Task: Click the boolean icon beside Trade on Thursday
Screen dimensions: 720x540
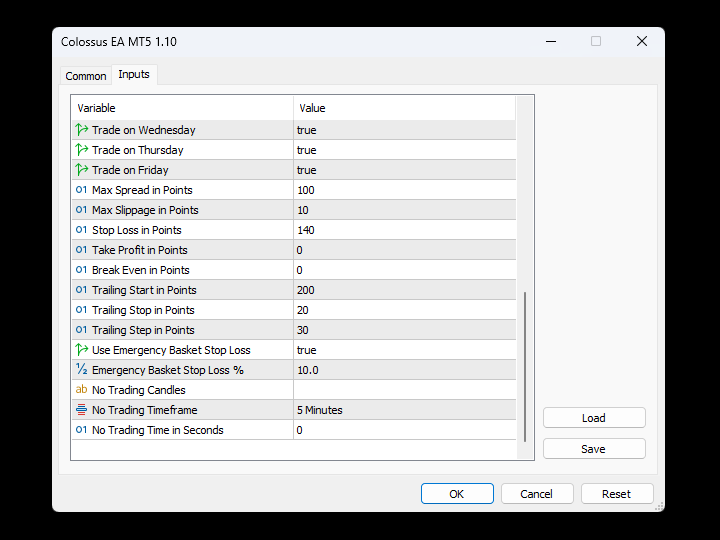Action: (x=82, y=150)
